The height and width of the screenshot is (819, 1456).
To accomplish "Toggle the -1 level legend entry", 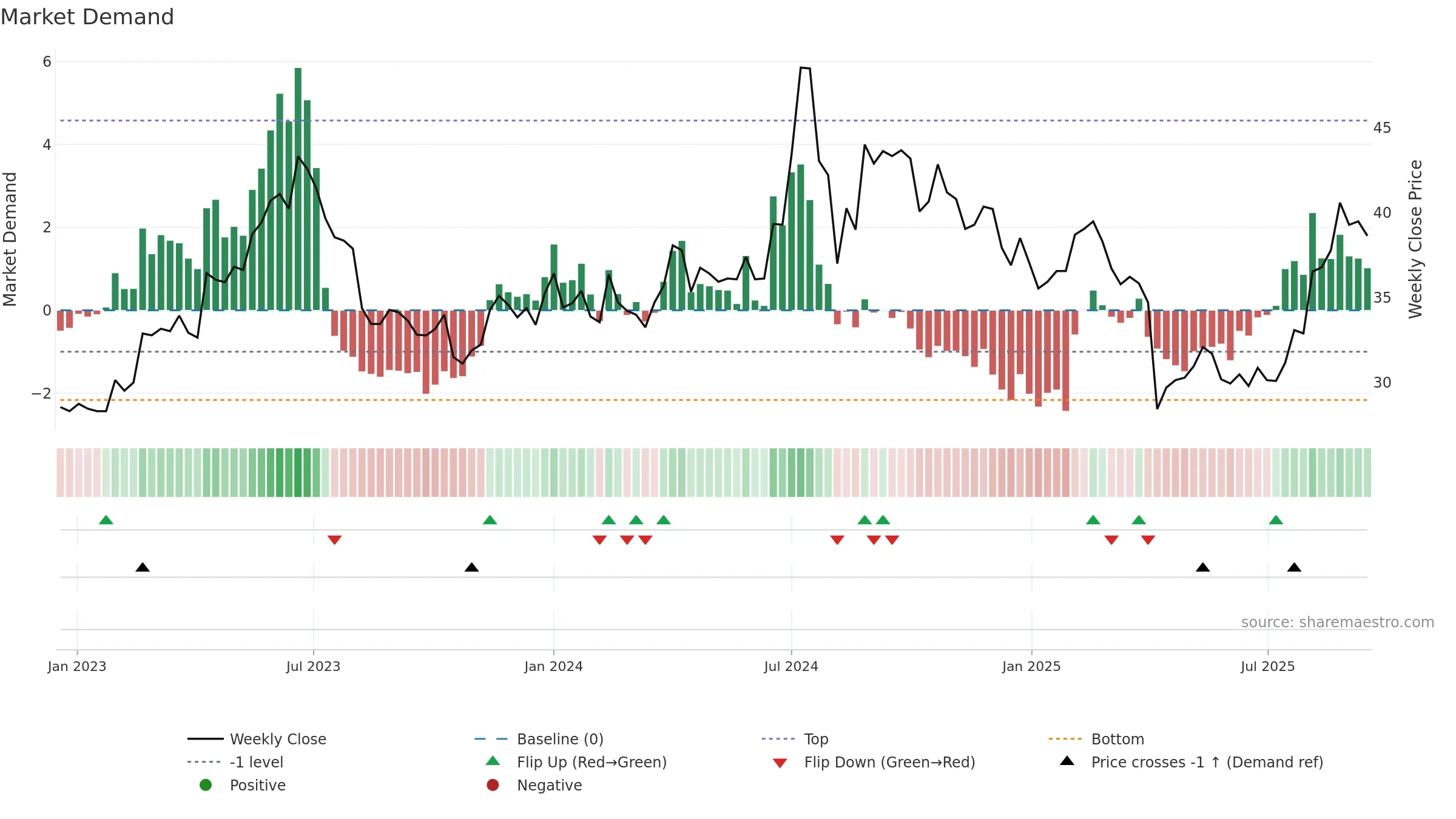I will (235, 762).
